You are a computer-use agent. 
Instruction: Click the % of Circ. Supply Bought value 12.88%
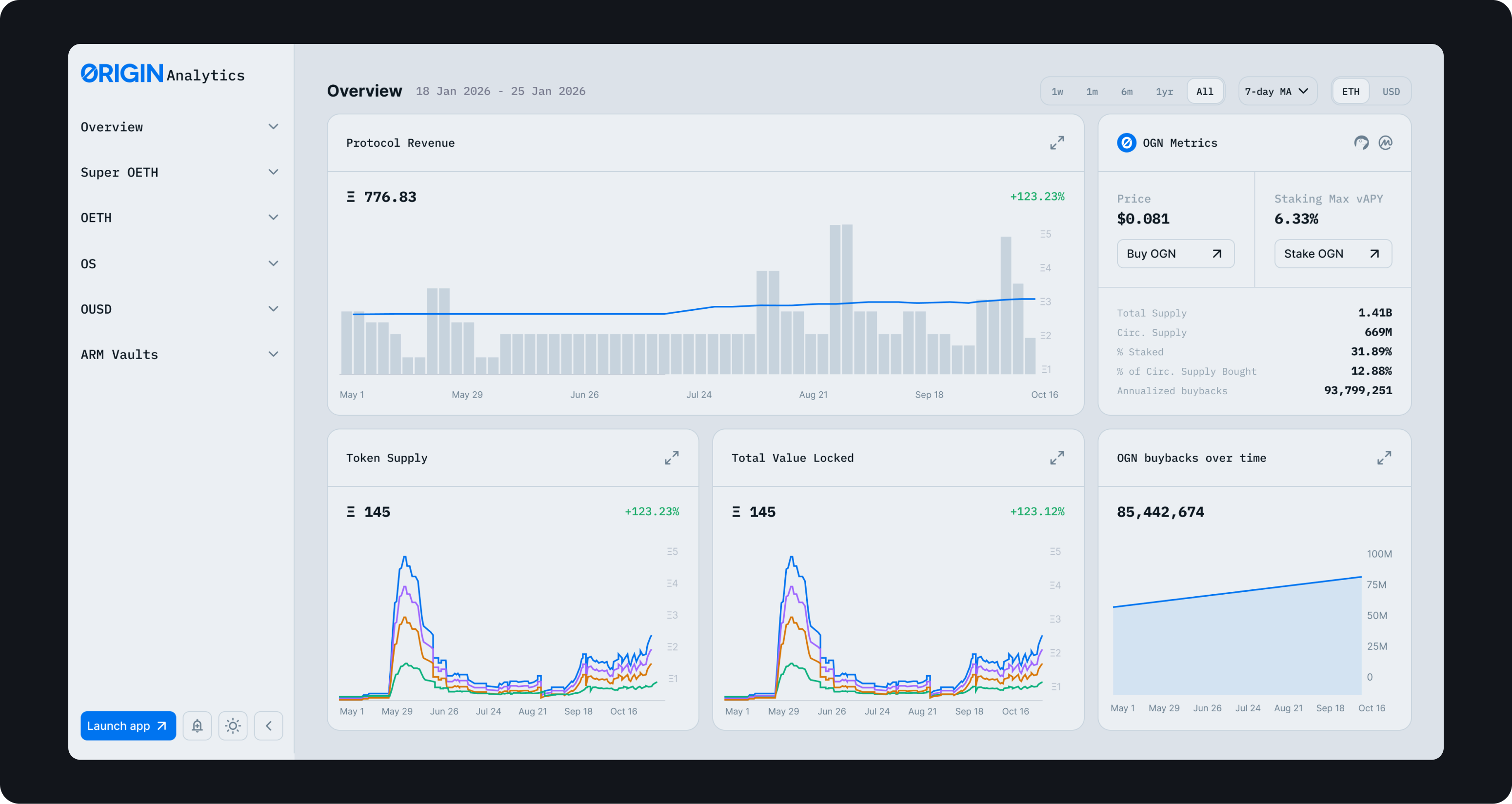coord(1371,371)
